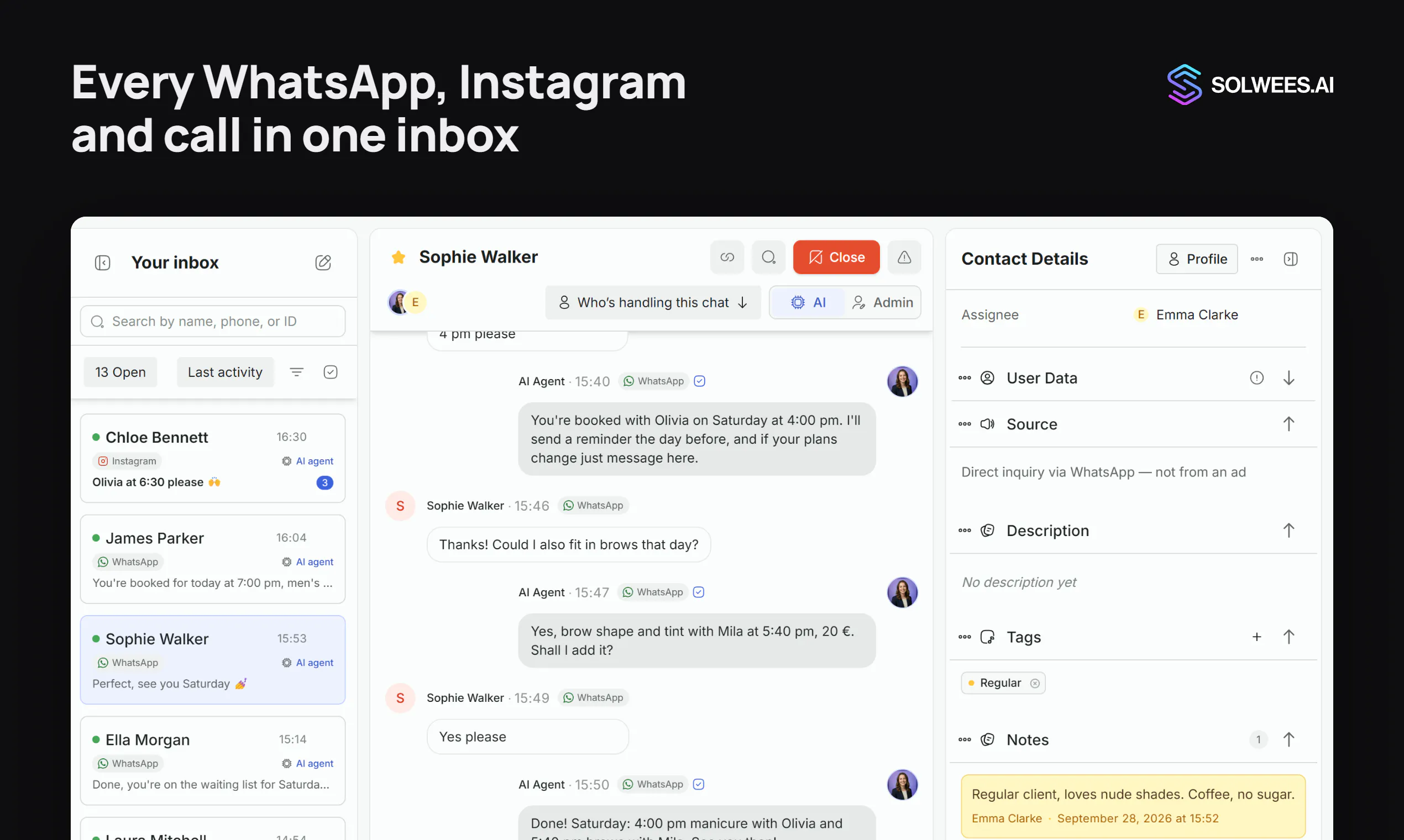Expand 'Who's handling this chat' dropdown
This screenshot has height=840, width=1404.
(x=653, y=302)
